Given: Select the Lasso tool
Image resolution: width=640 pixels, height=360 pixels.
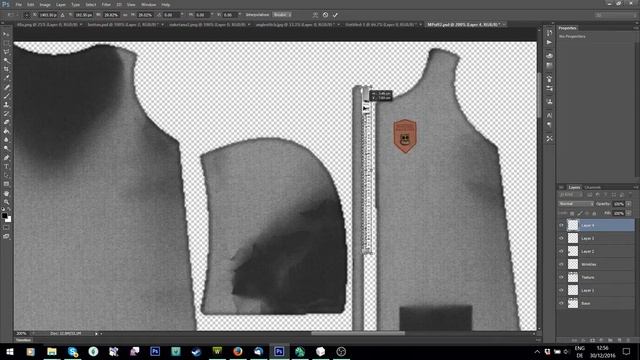Looking at the screenshot, I should [6, 52].
